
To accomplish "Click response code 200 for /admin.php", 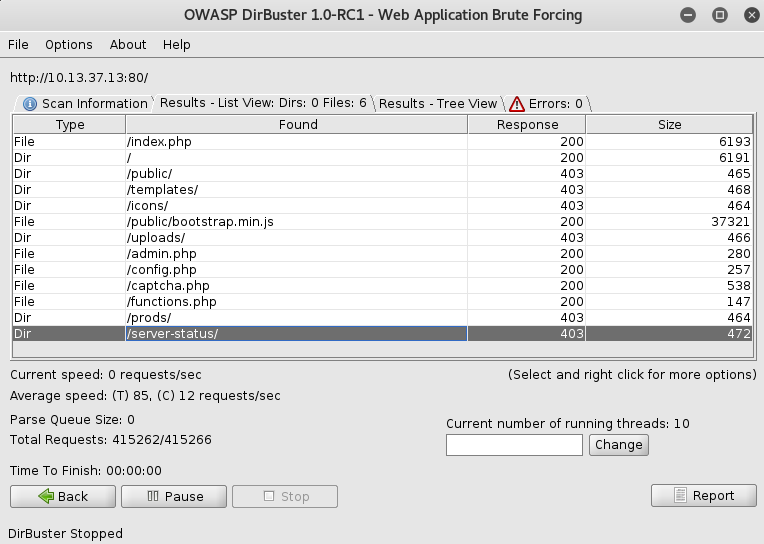I will click(x=572, y=254).
